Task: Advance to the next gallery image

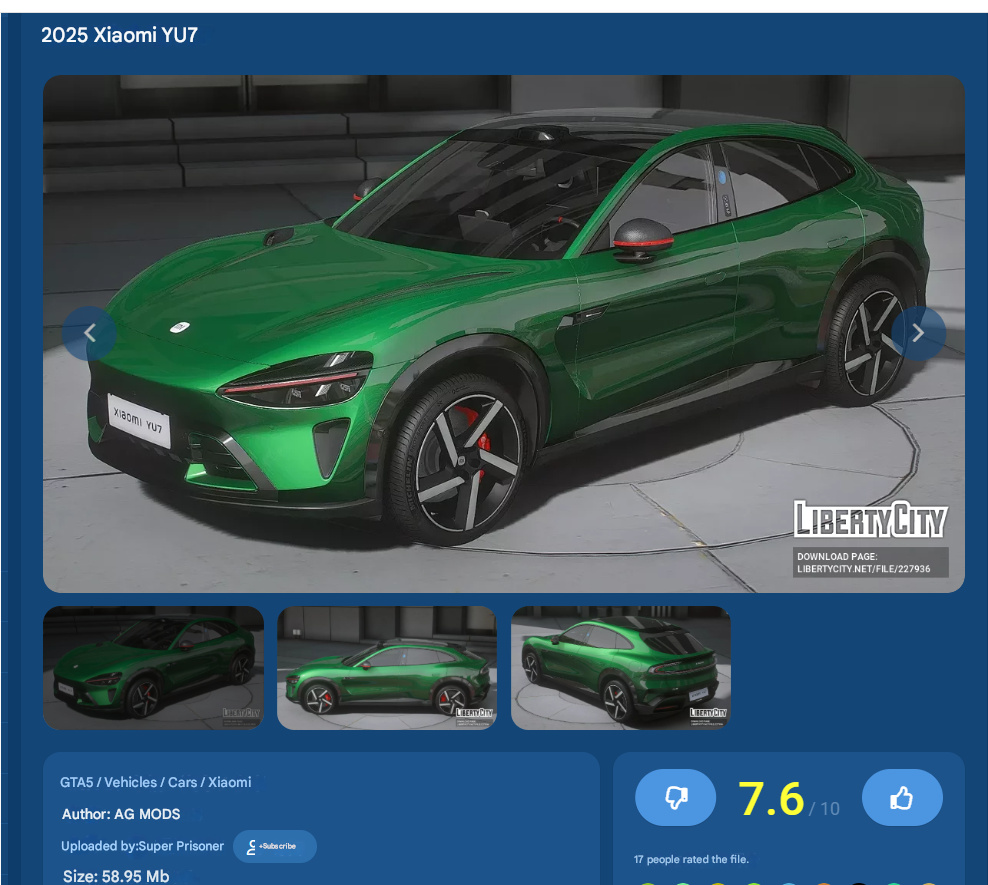Action: [918, 333]
